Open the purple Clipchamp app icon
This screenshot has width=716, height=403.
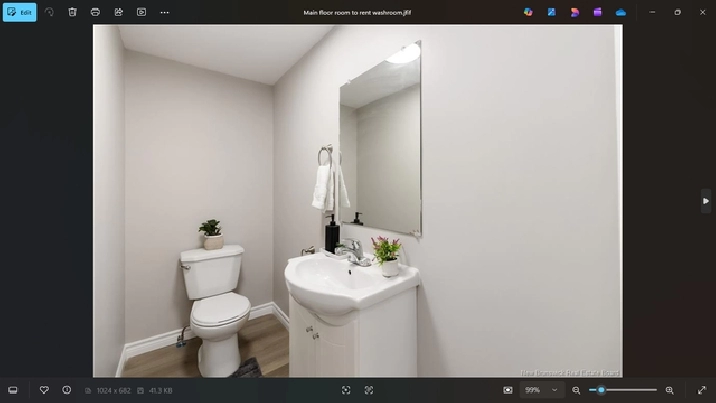[x=597, y=12]
